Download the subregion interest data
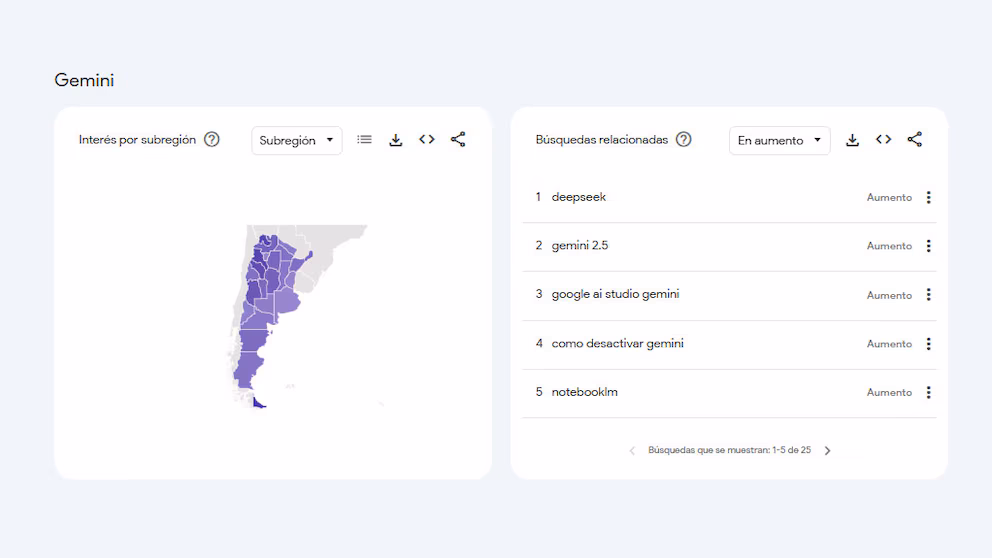This screenshot has height=558, width=992. pos(395,140)
